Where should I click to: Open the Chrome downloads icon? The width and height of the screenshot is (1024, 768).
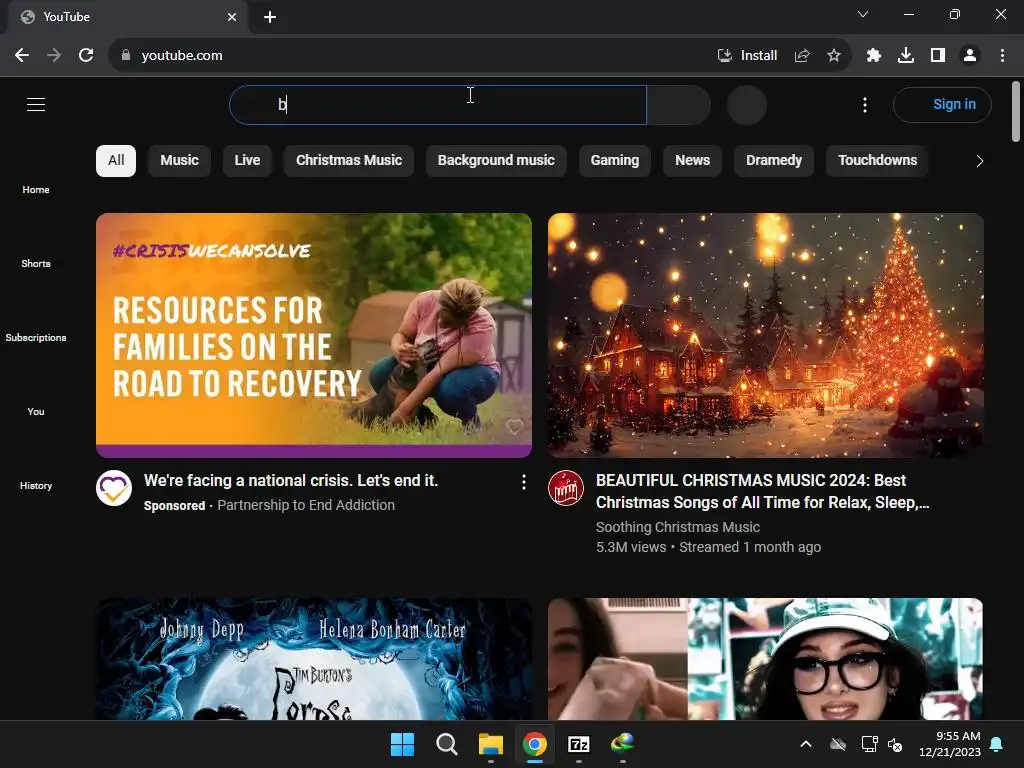coord(906,56)
